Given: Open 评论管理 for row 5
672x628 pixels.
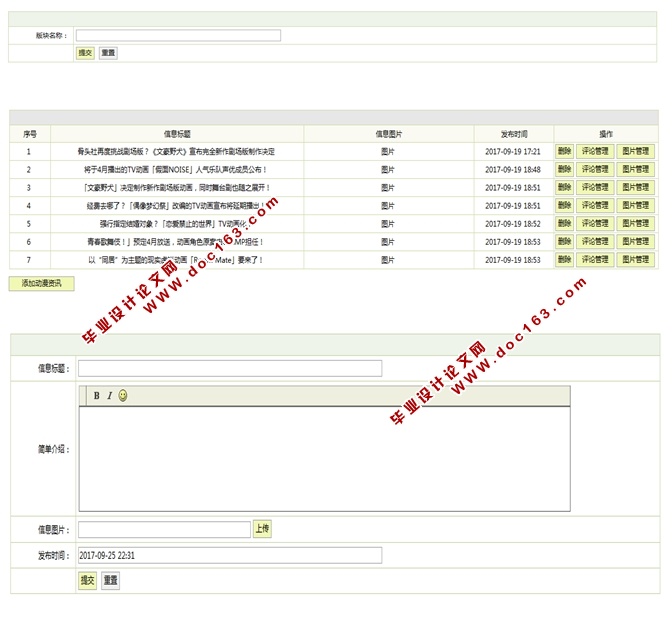Looking at the screenshot, I should [x=595, y=223].
